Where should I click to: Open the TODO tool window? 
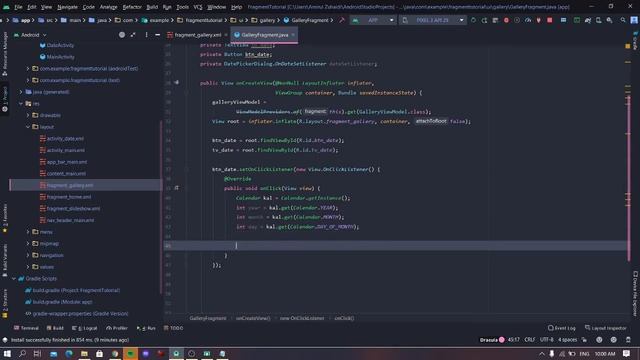tap(173, 328)
